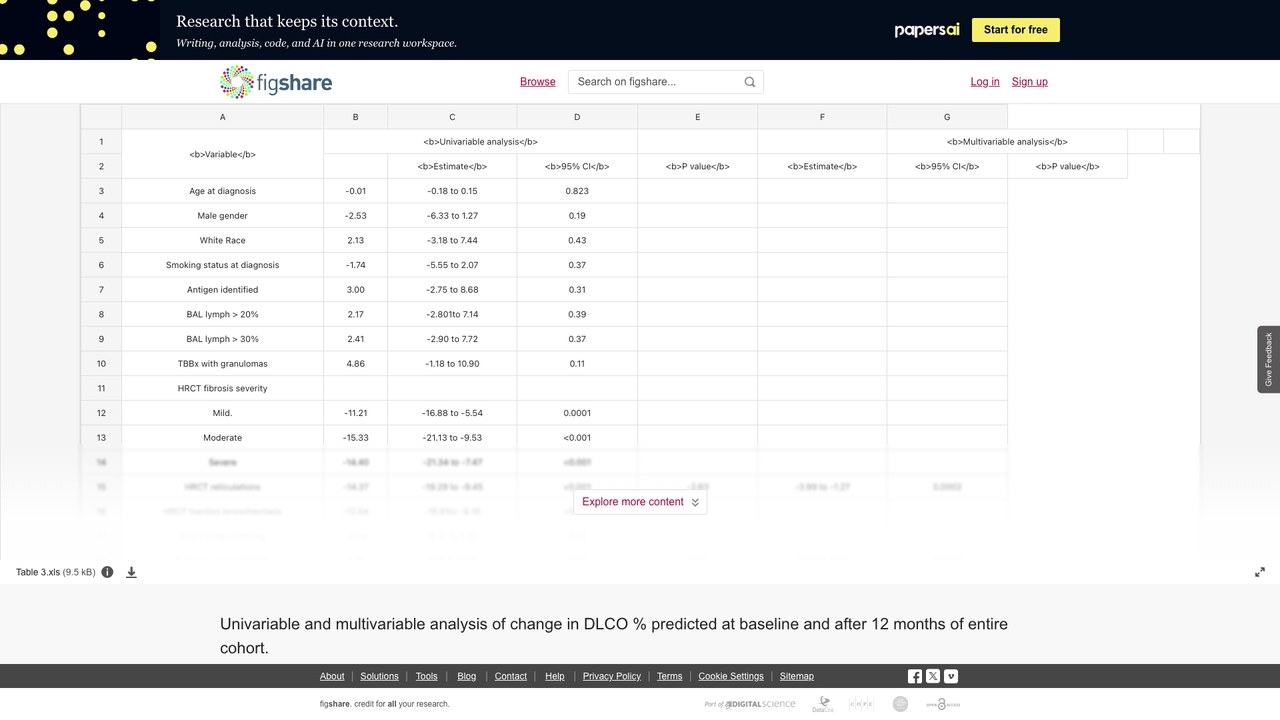Open Cookie Settings in the footer
Viewport: 1280px width, 720px height.
point(731,676)
